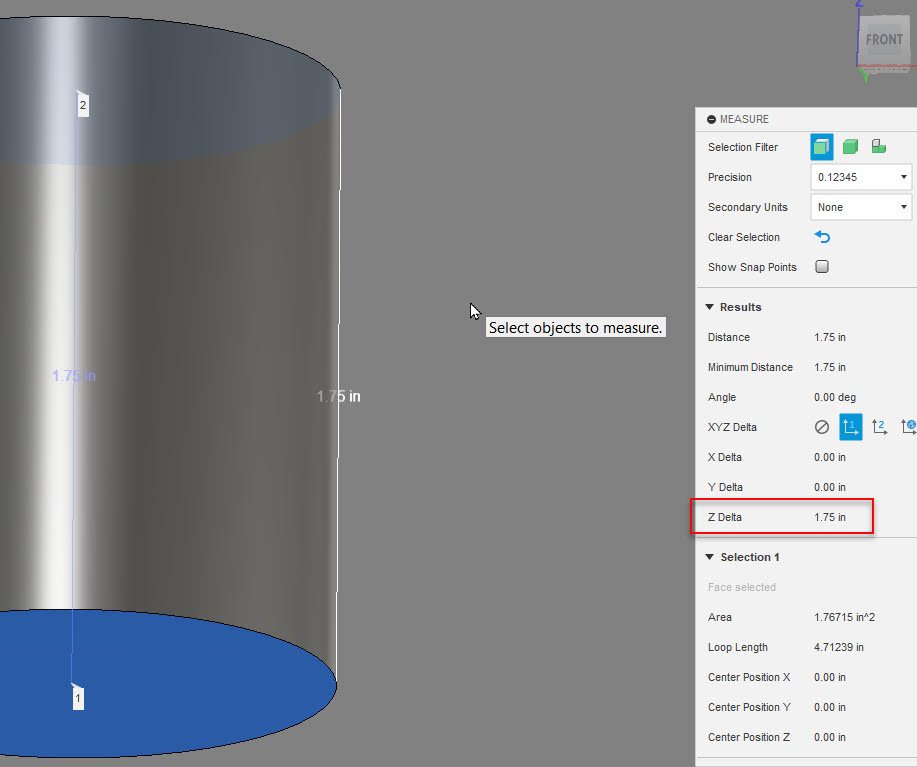Click the Clear Selection undo arrow
Image resolution: width=917 pixels, height=767 pixels.
(822, 237)
